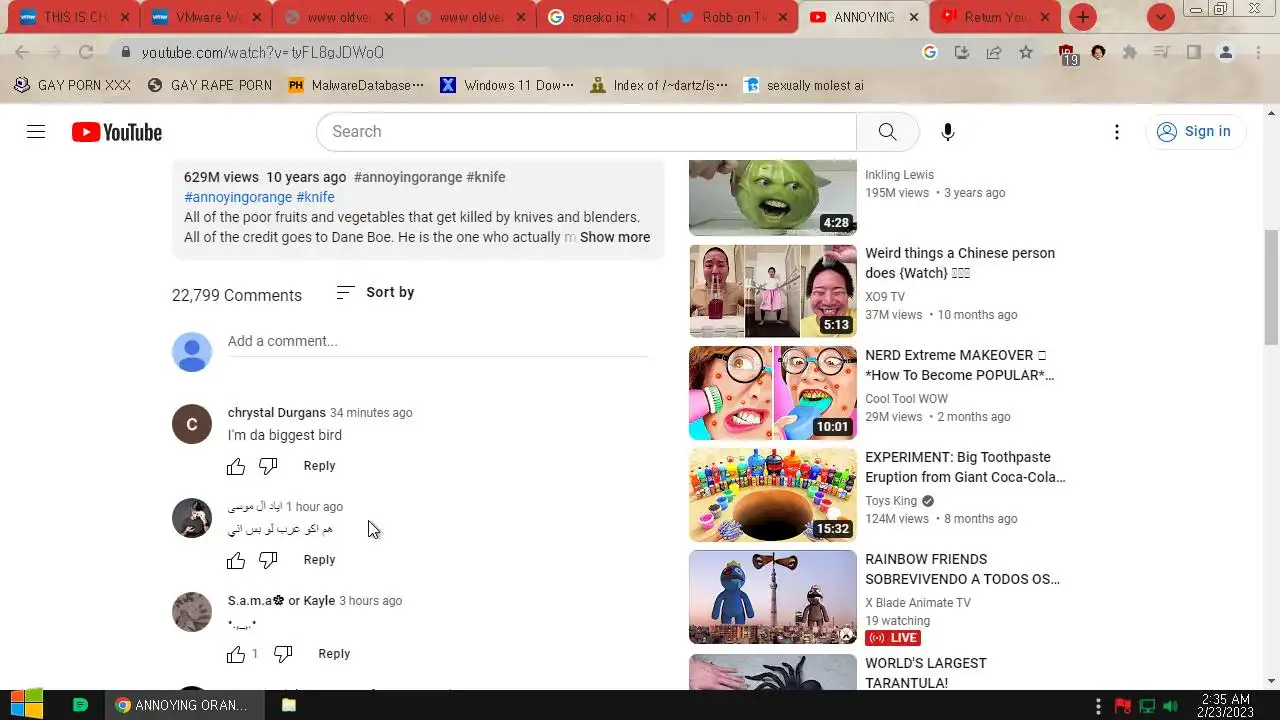Open Chrome extensions puzzle icon
Screen dimensions: 1280x720
pyautogui.click(x=1130, y=52)
